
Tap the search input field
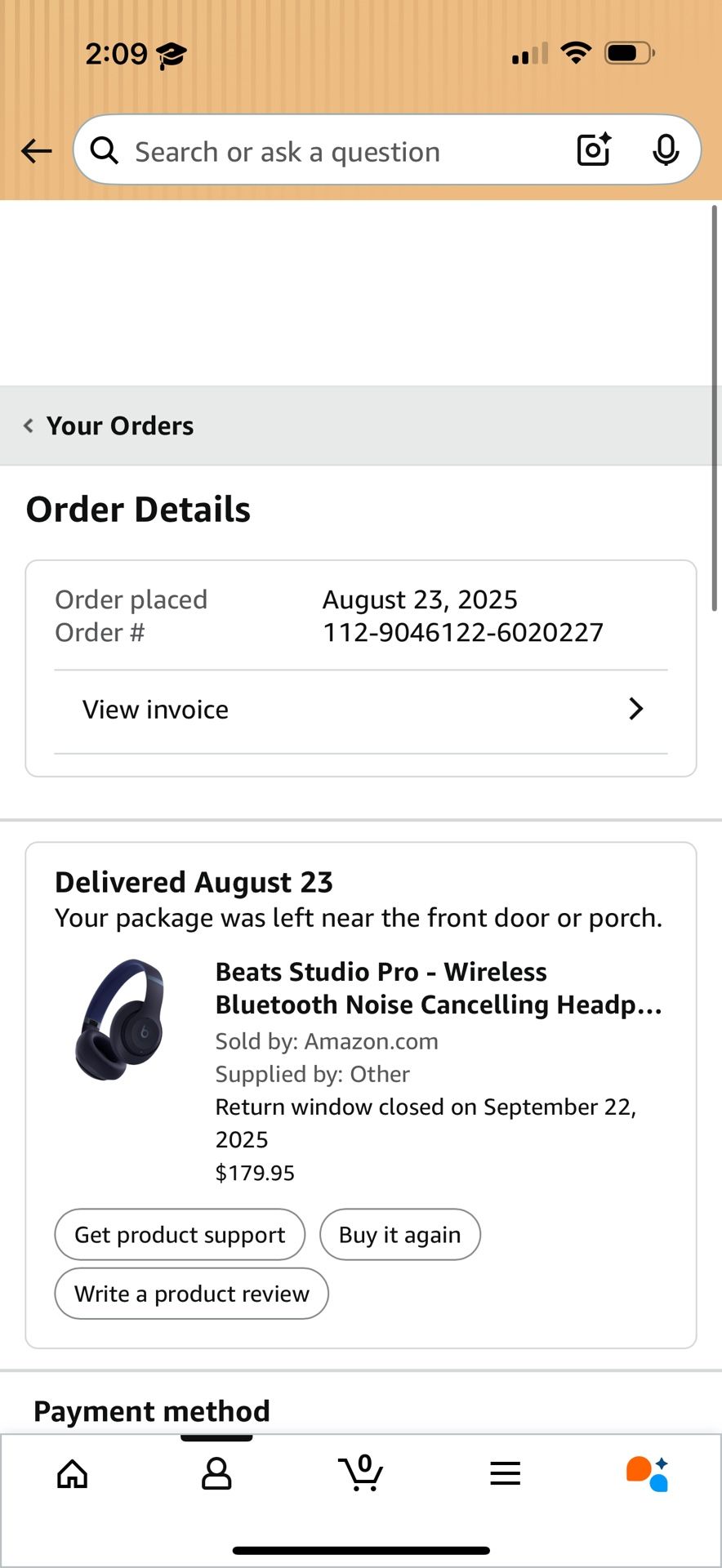pos(327,150)
